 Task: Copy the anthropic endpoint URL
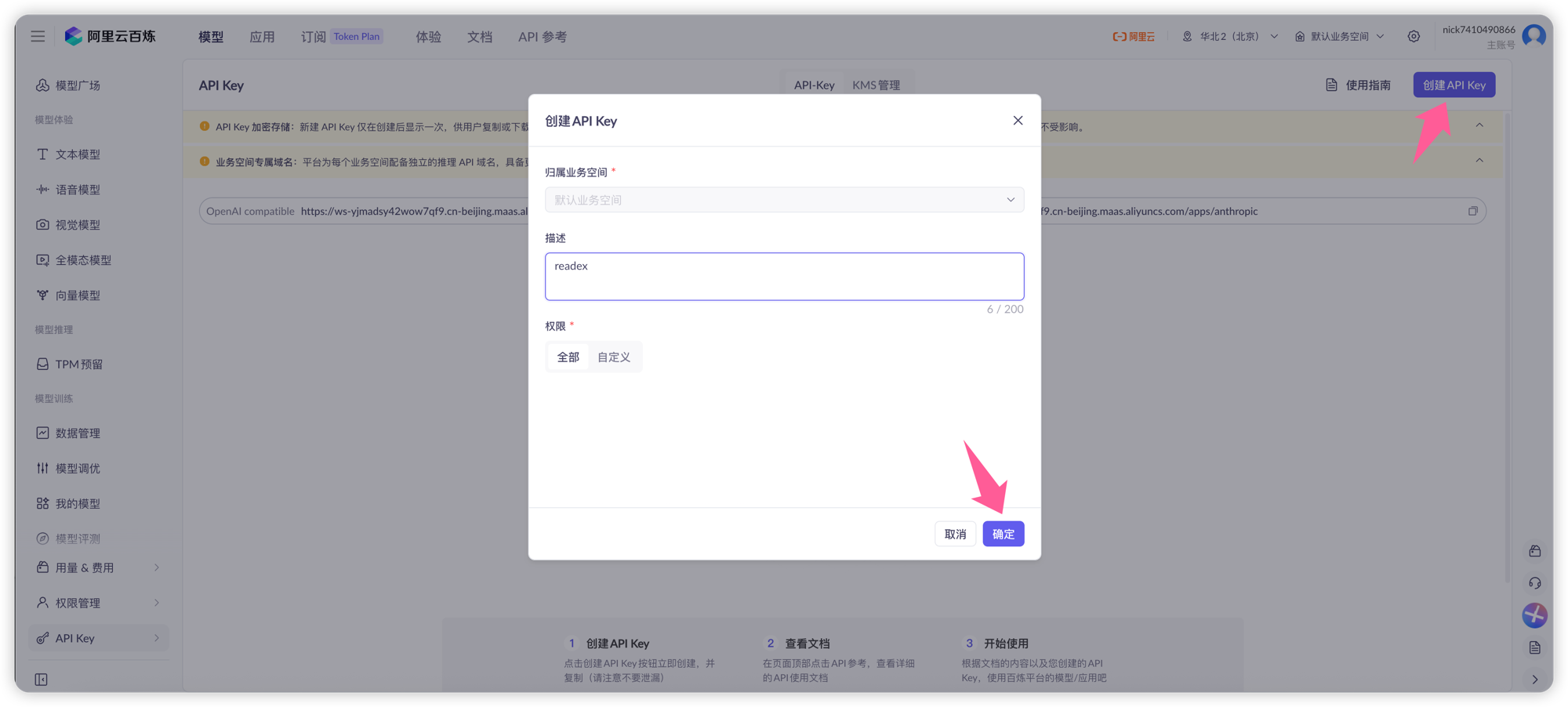pyautogui.click(x=1473, y=211)
